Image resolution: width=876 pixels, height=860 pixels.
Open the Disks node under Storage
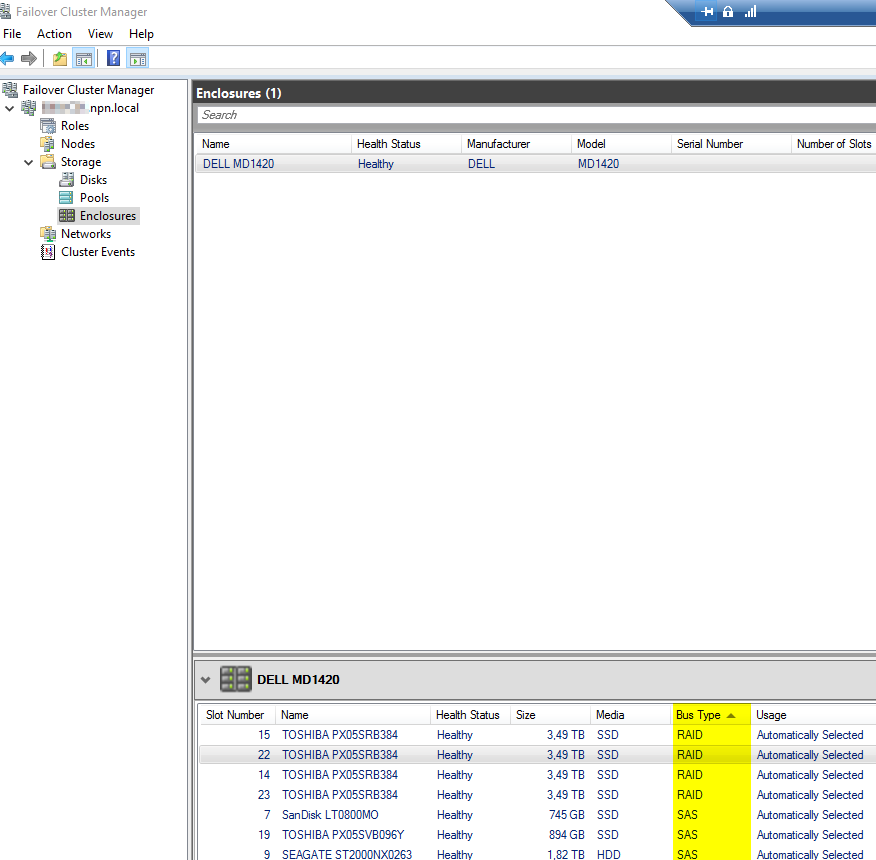(x=93, y=180)
